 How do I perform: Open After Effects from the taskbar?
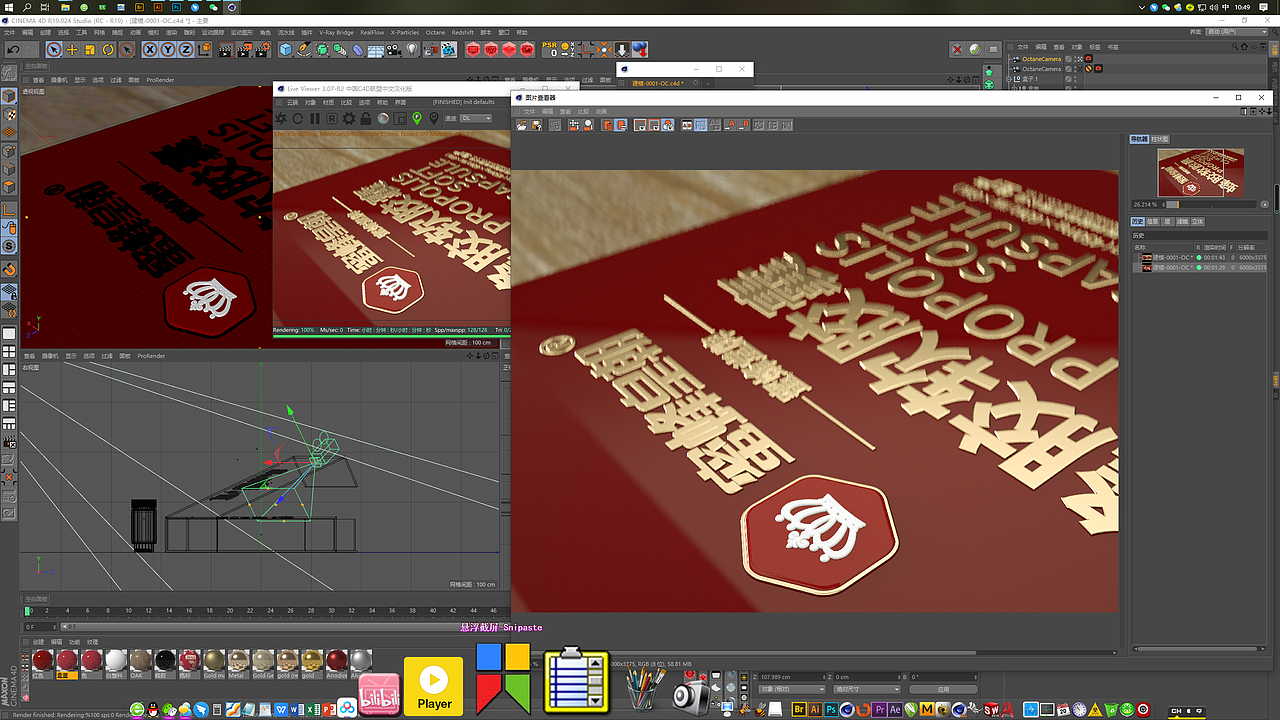895,709
